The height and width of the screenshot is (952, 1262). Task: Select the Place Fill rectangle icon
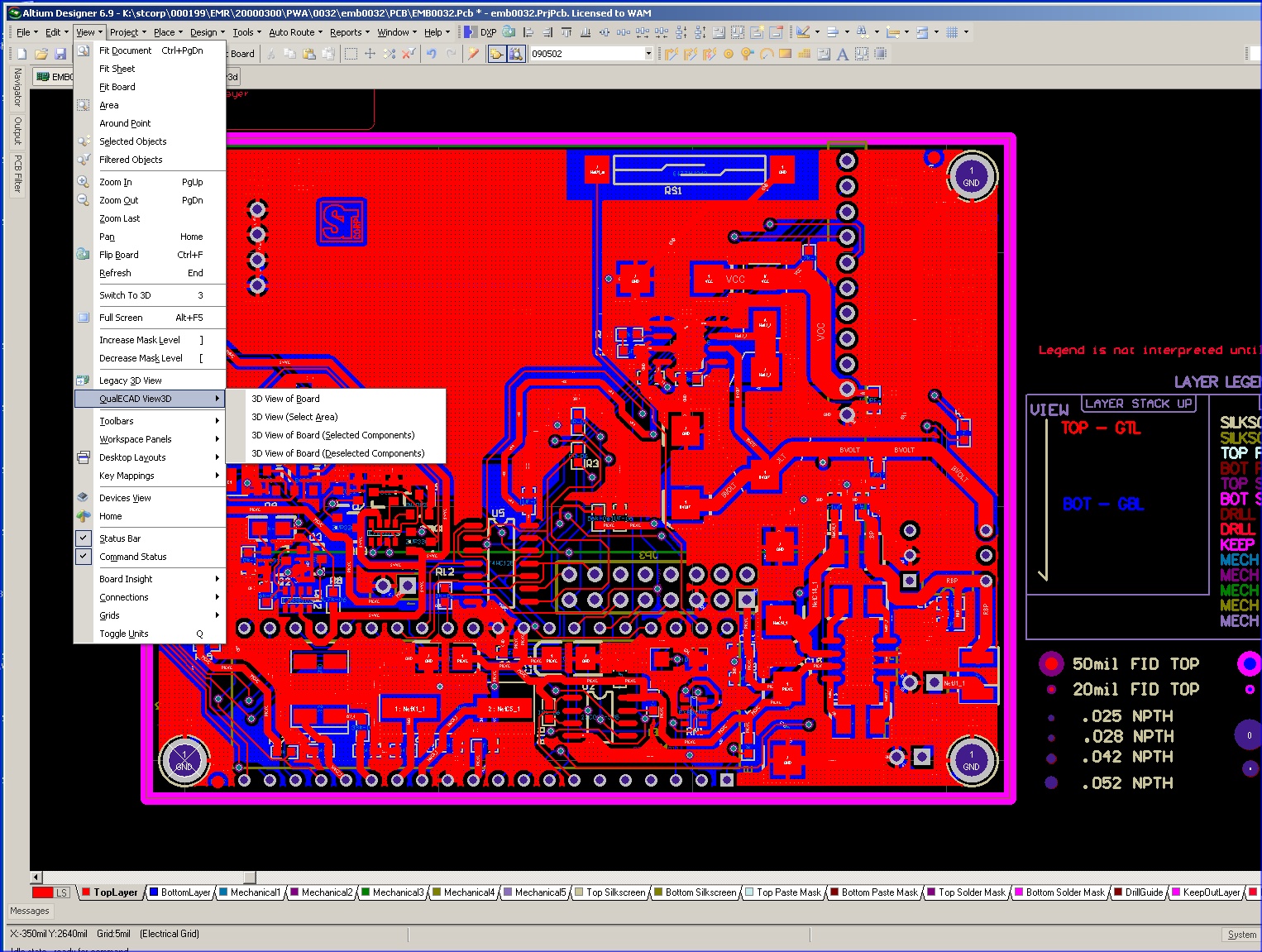click(786, 54)
